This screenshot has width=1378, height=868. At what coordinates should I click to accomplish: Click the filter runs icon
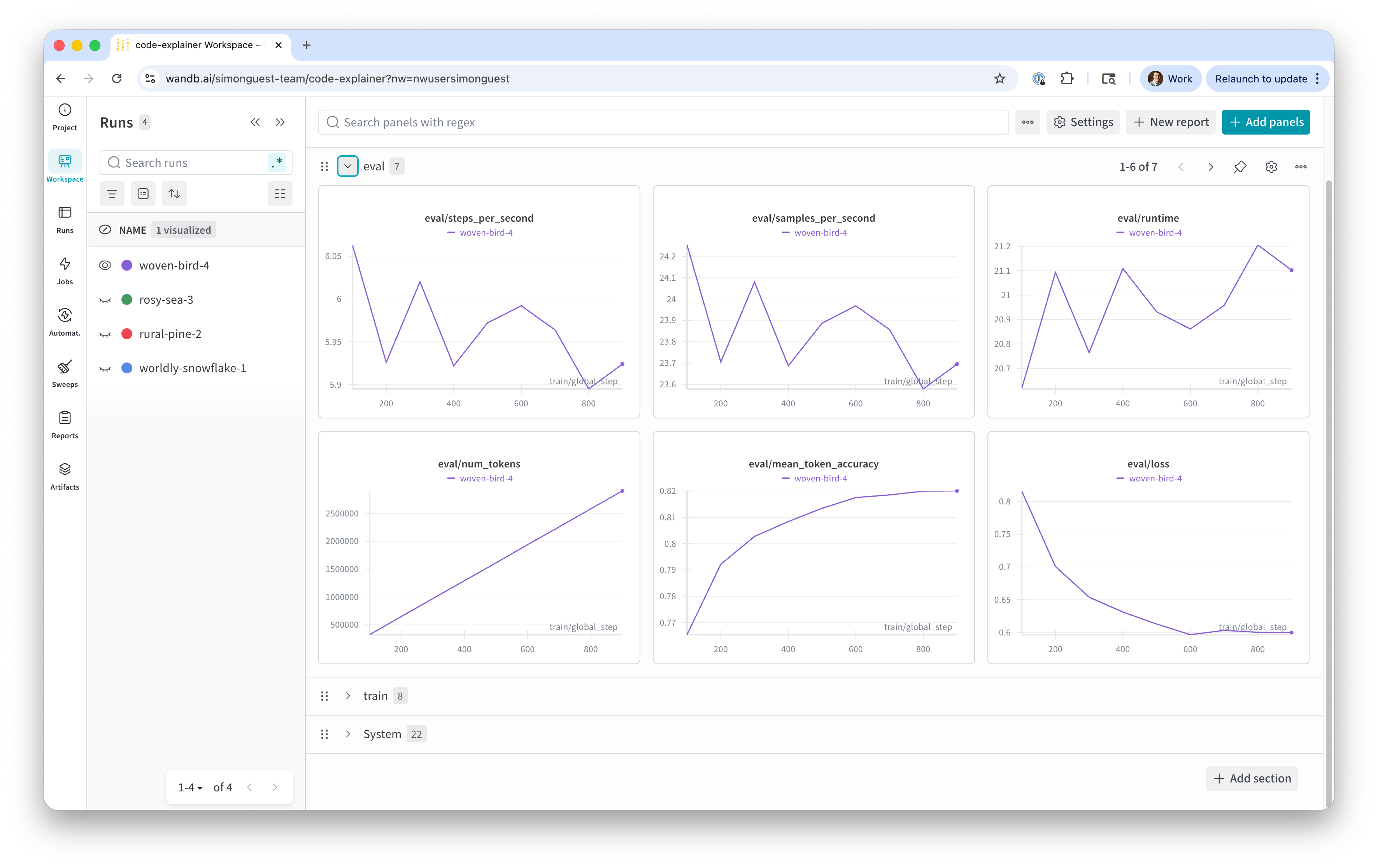(112, 194)
